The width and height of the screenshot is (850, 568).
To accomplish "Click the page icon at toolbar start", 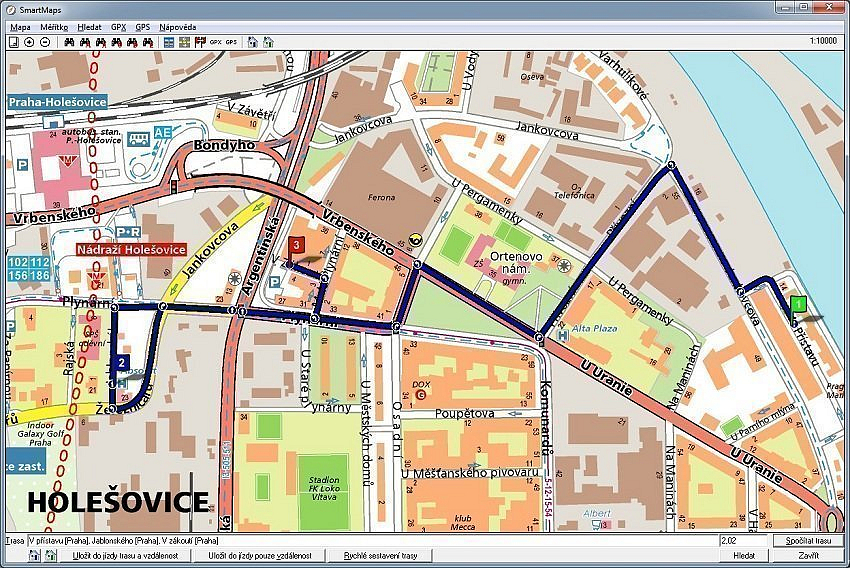I will pos(13,42).
